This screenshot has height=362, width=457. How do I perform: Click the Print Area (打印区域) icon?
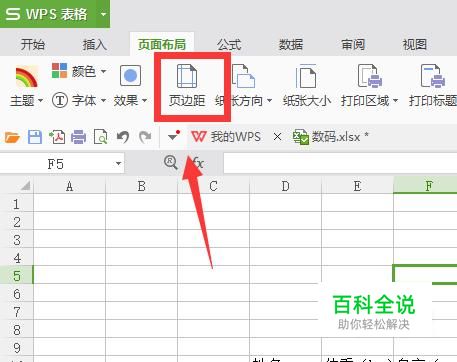tap(369, 76)
